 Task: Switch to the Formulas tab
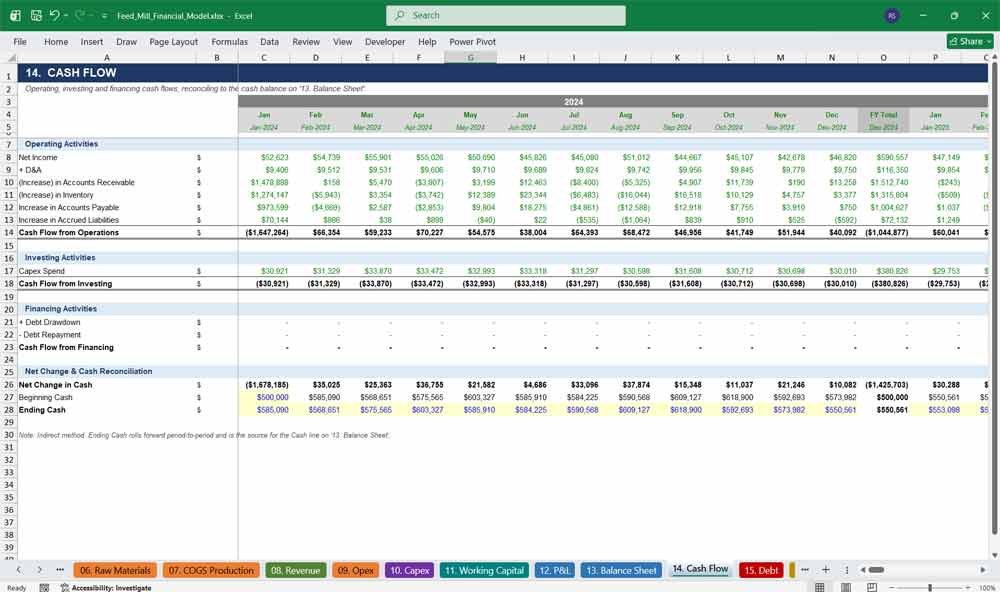tap(230, 41)
